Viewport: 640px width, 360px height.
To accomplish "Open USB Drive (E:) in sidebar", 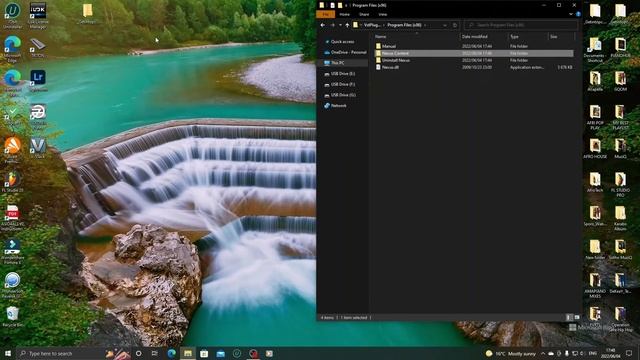I will [342, 73].
